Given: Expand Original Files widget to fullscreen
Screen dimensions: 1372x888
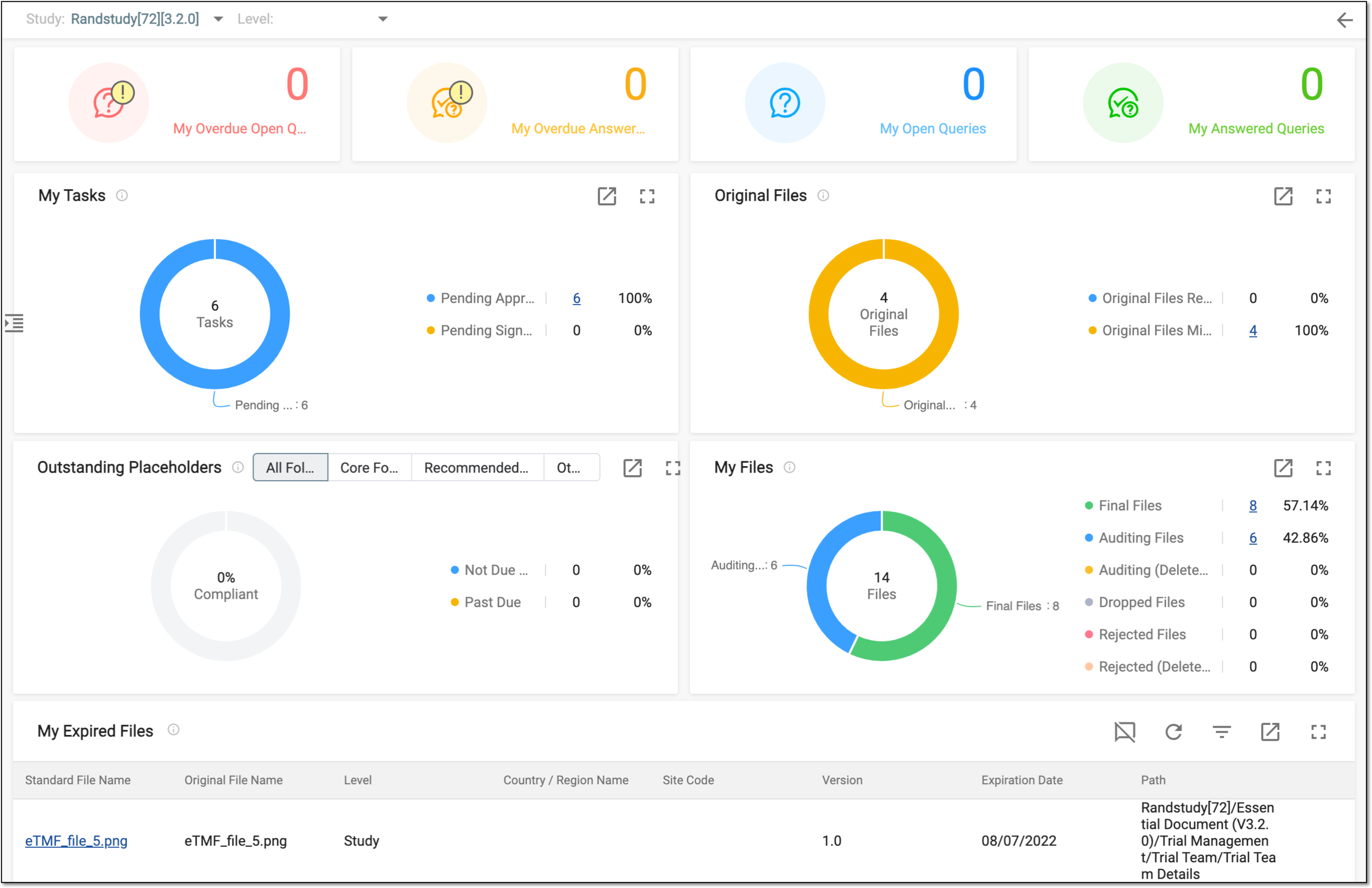Looking at the screenshot, I should pyautogui.click(x=1323, y=196).
